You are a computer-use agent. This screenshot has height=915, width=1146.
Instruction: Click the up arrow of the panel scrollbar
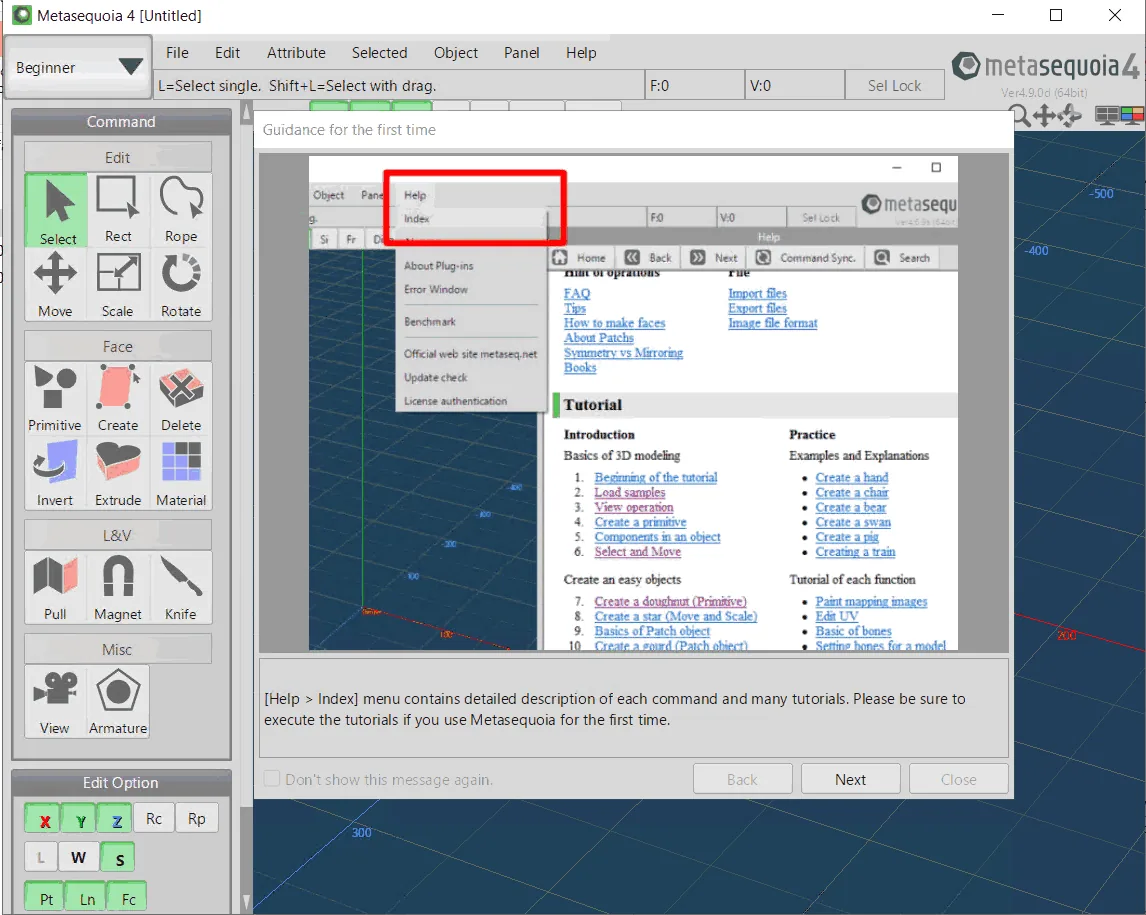[246, 112]
